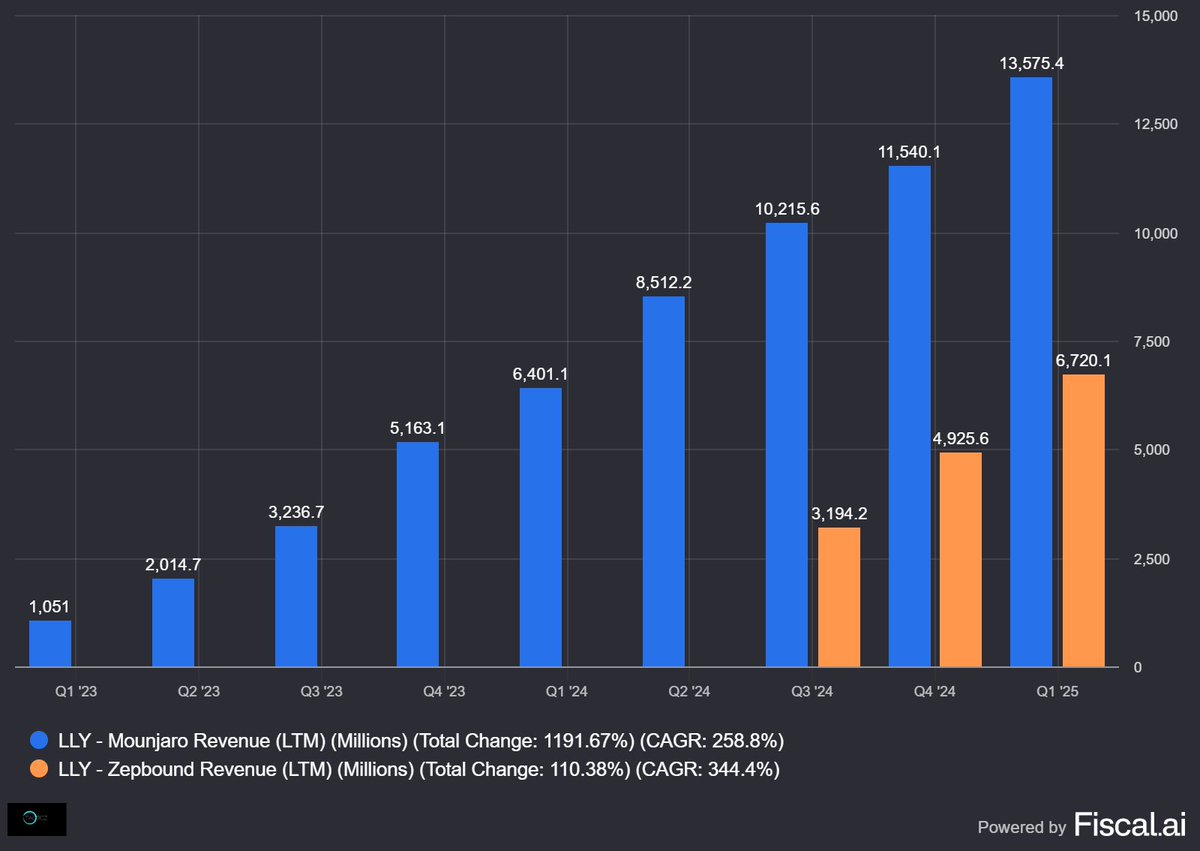Click the 8,512.2 value label

664,282
